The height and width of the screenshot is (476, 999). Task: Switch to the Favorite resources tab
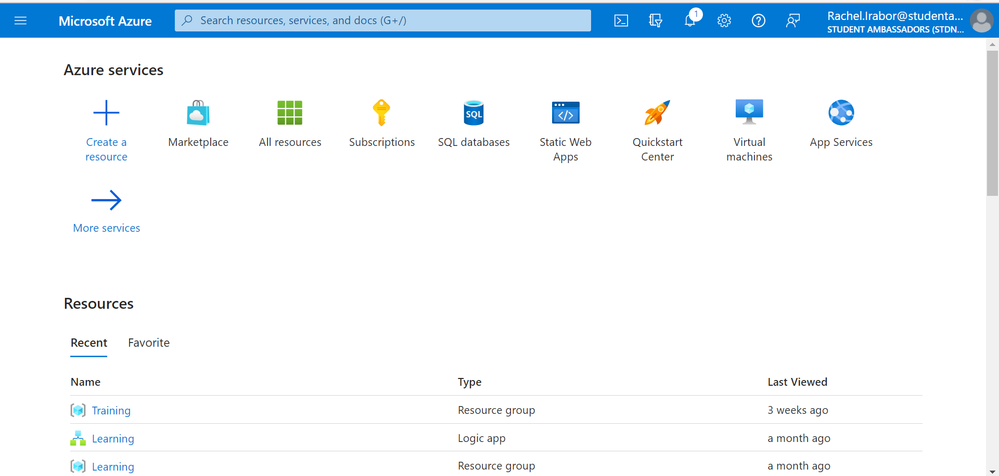(148, 343)
